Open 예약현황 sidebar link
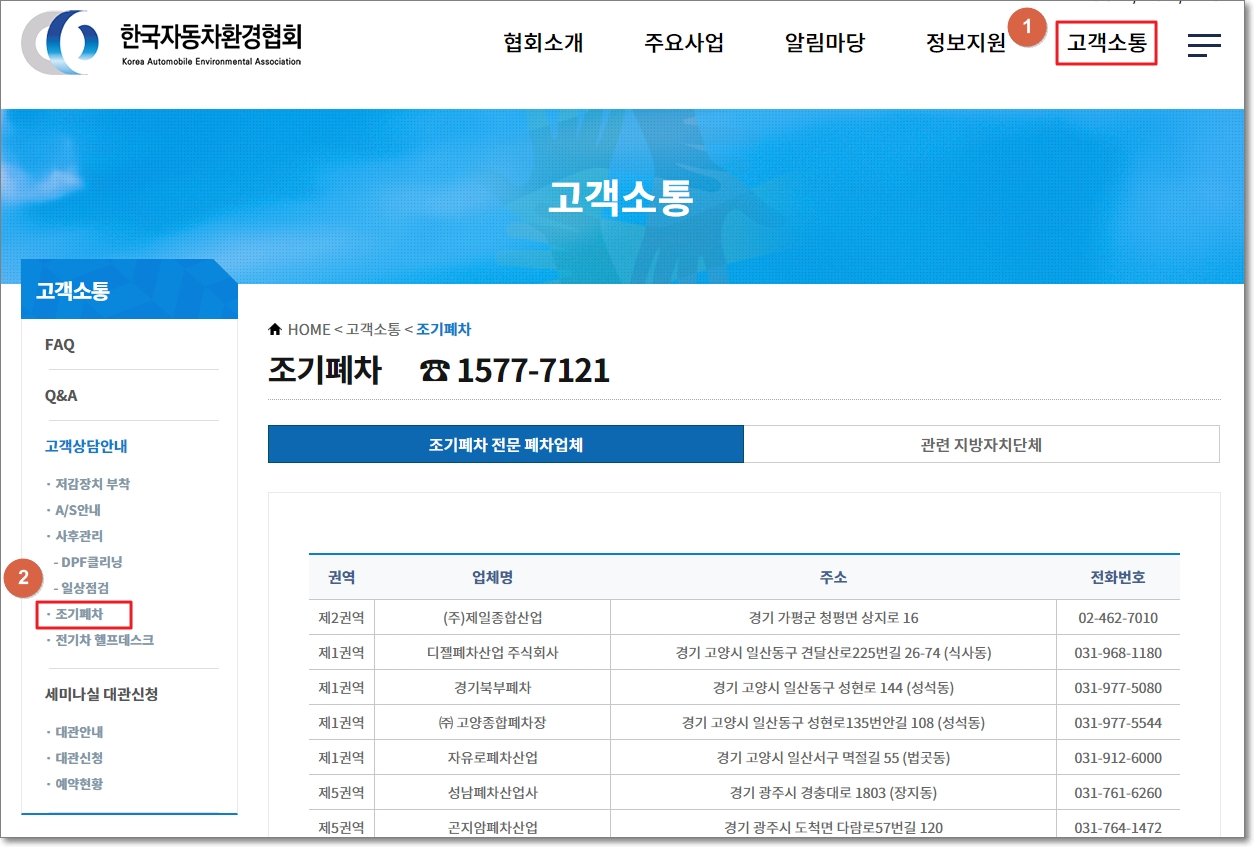Image resolution: width=1254 pixels, height=847 pixels. 79,784
